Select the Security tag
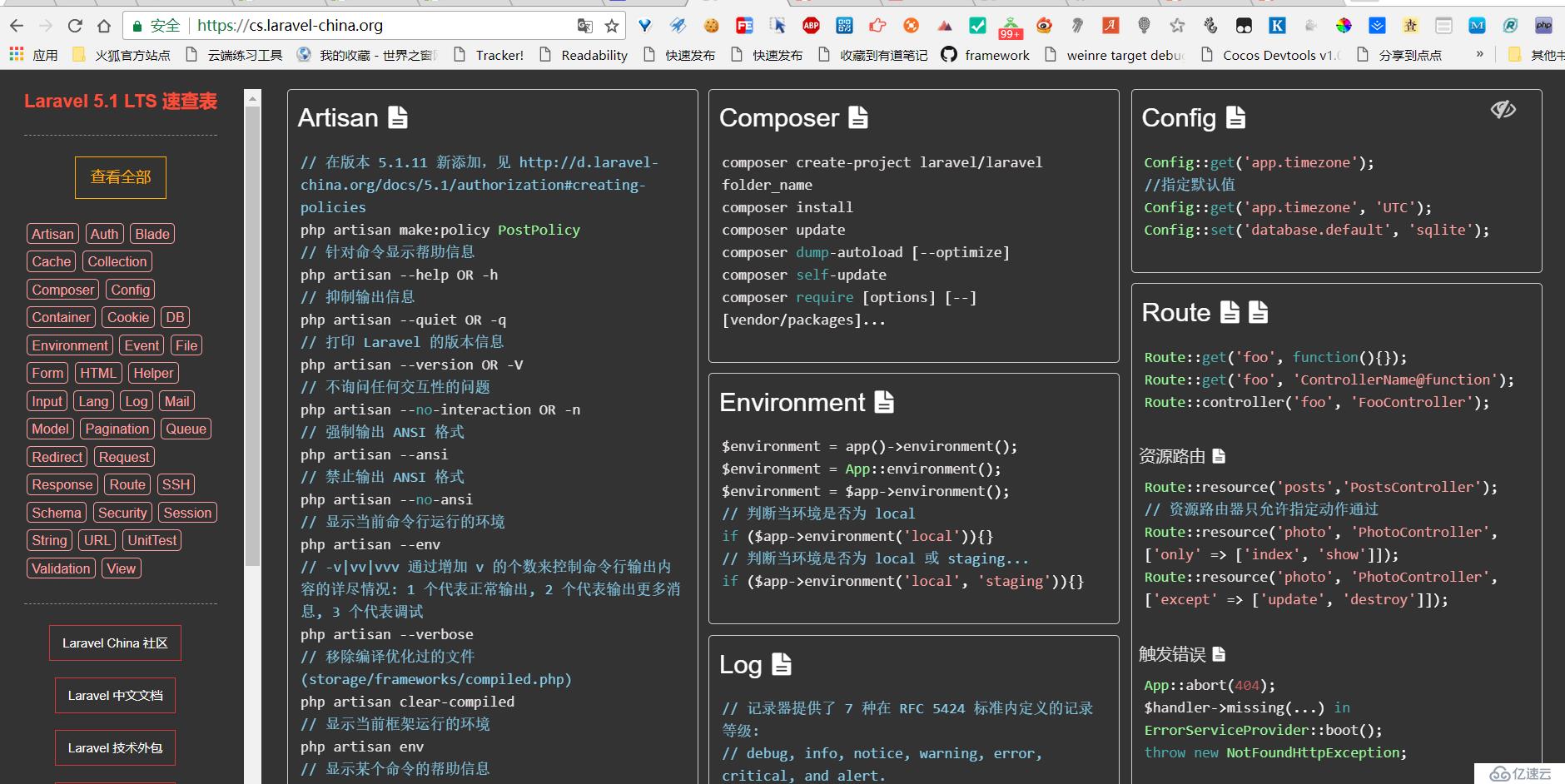This screenshot has width=1565, height=784. click(x=122, y=513)
